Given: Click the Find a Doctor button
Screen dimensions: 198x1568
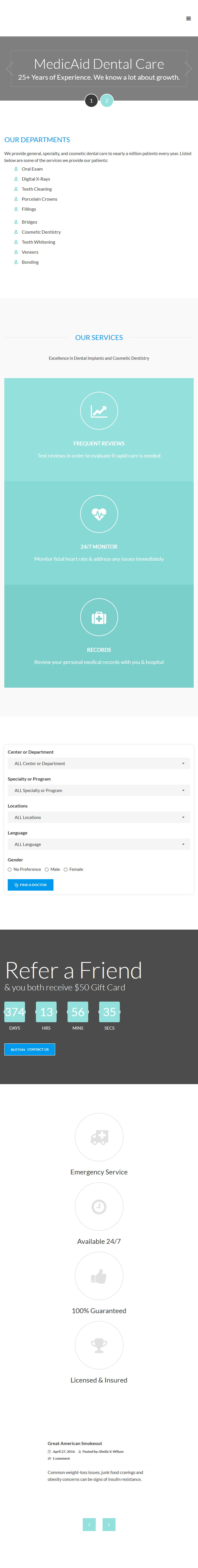Looking at the screenshot, I should point(30,884).
